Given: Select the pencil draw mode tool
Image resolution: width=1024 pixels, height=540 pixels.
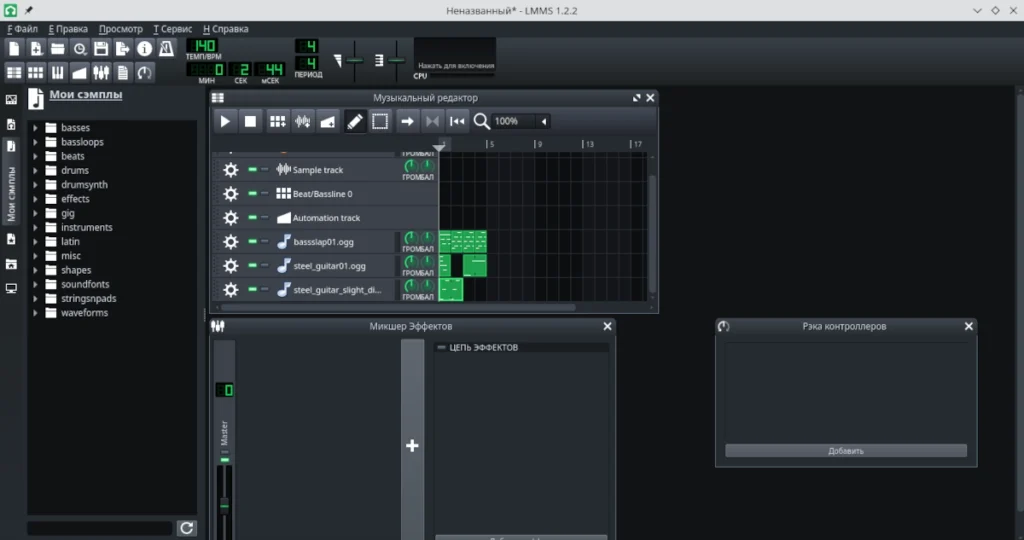Looking at the screenshot, I should pos(354,121).
